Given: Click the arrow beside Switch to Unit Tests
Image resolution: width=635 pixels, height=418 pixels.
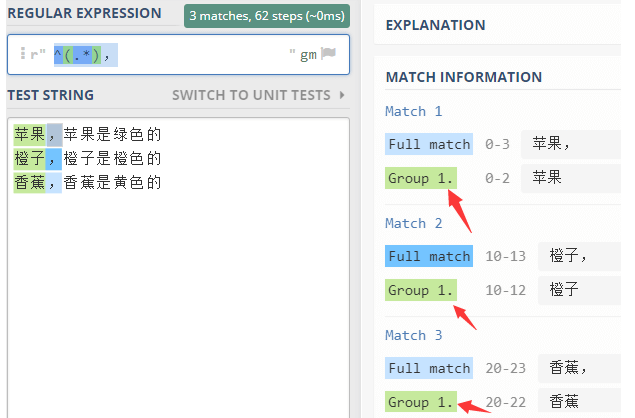Looking at the screenshot, I should click(x=343, y=95).
